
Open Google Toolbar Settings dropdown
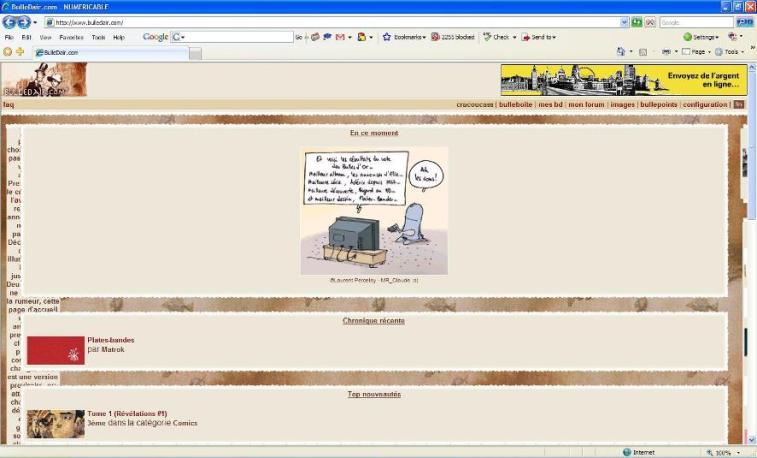tap(701, 37)
